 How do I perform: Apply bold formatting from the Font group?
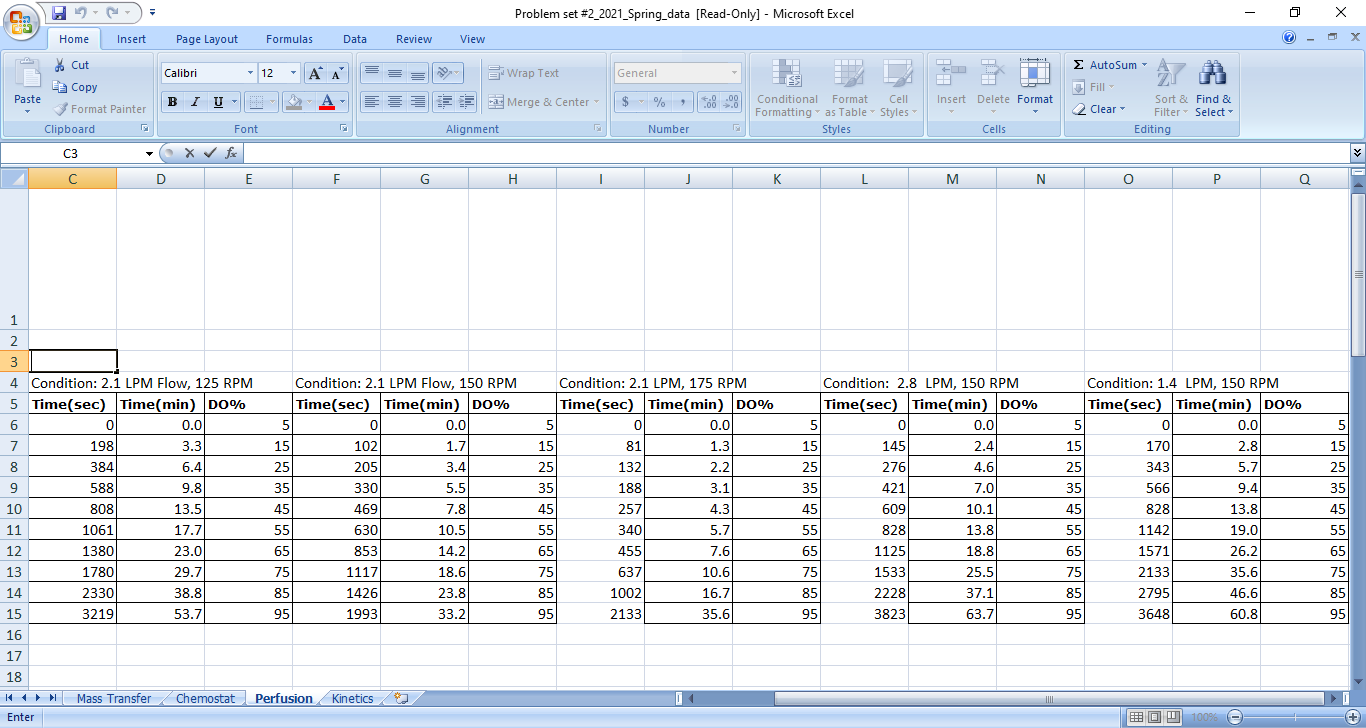(172, 103)
